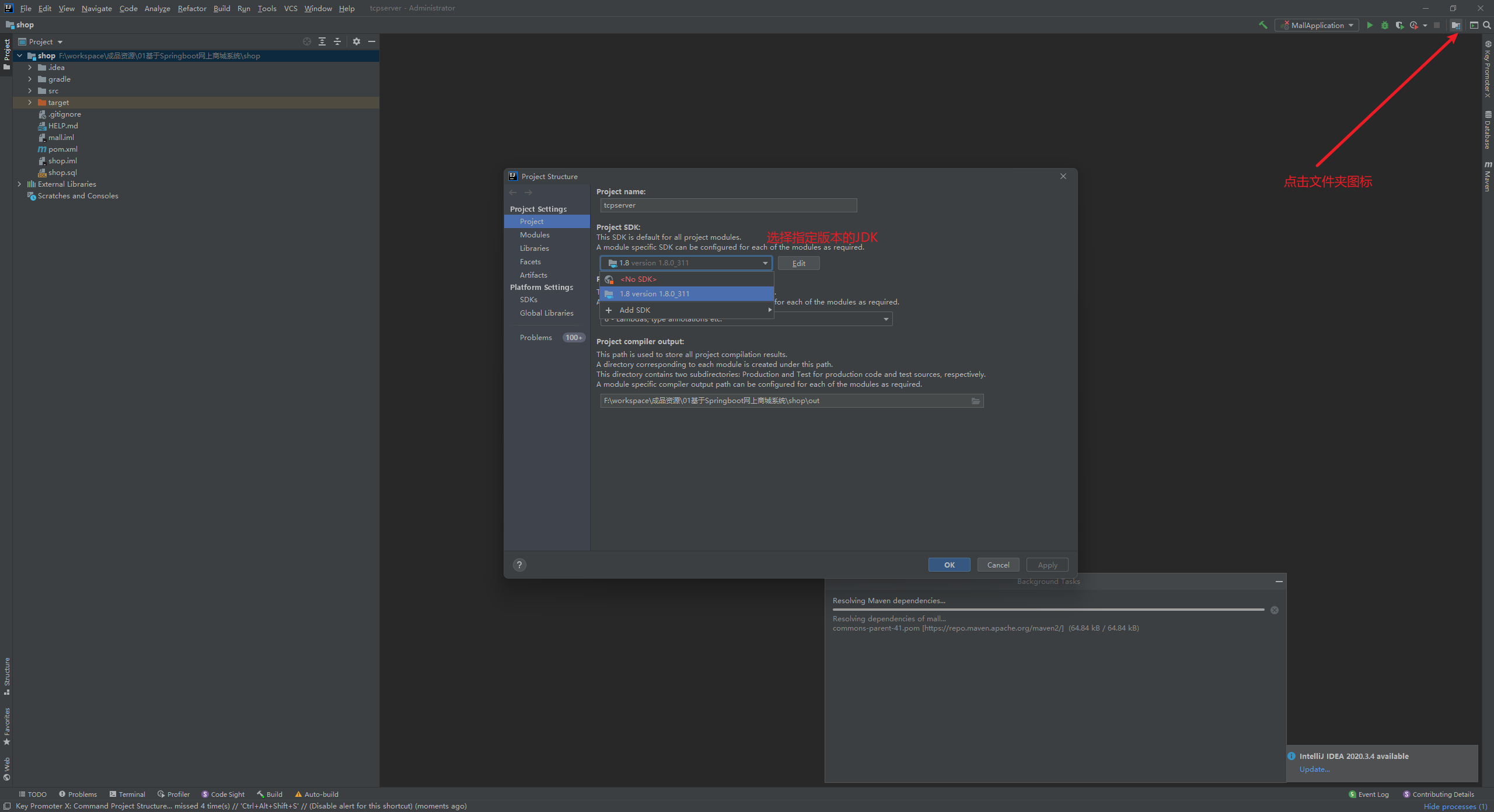The height and width of the screenshot is (812, 1494).
Task: Click Maven resolving progress bar
Action: (1049, 610)
